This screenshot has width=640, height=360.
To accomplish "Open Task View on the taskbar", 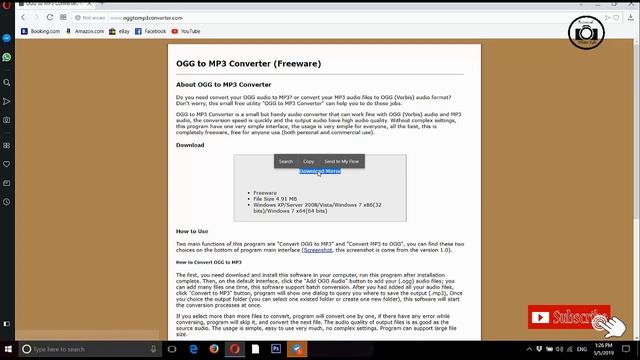I will tap(172, 349).
